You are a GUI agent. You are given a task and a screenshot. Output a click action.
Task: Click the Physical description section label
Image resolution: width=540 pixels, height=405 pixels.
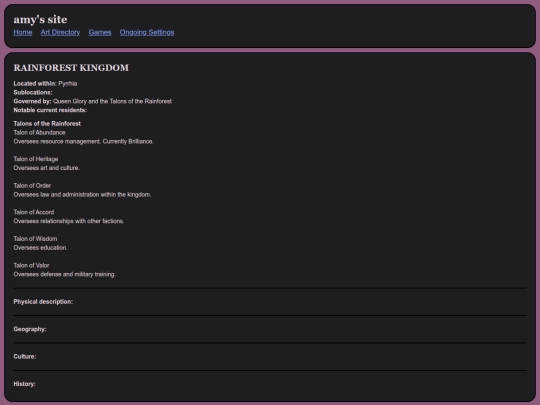[x=43, y=302]
